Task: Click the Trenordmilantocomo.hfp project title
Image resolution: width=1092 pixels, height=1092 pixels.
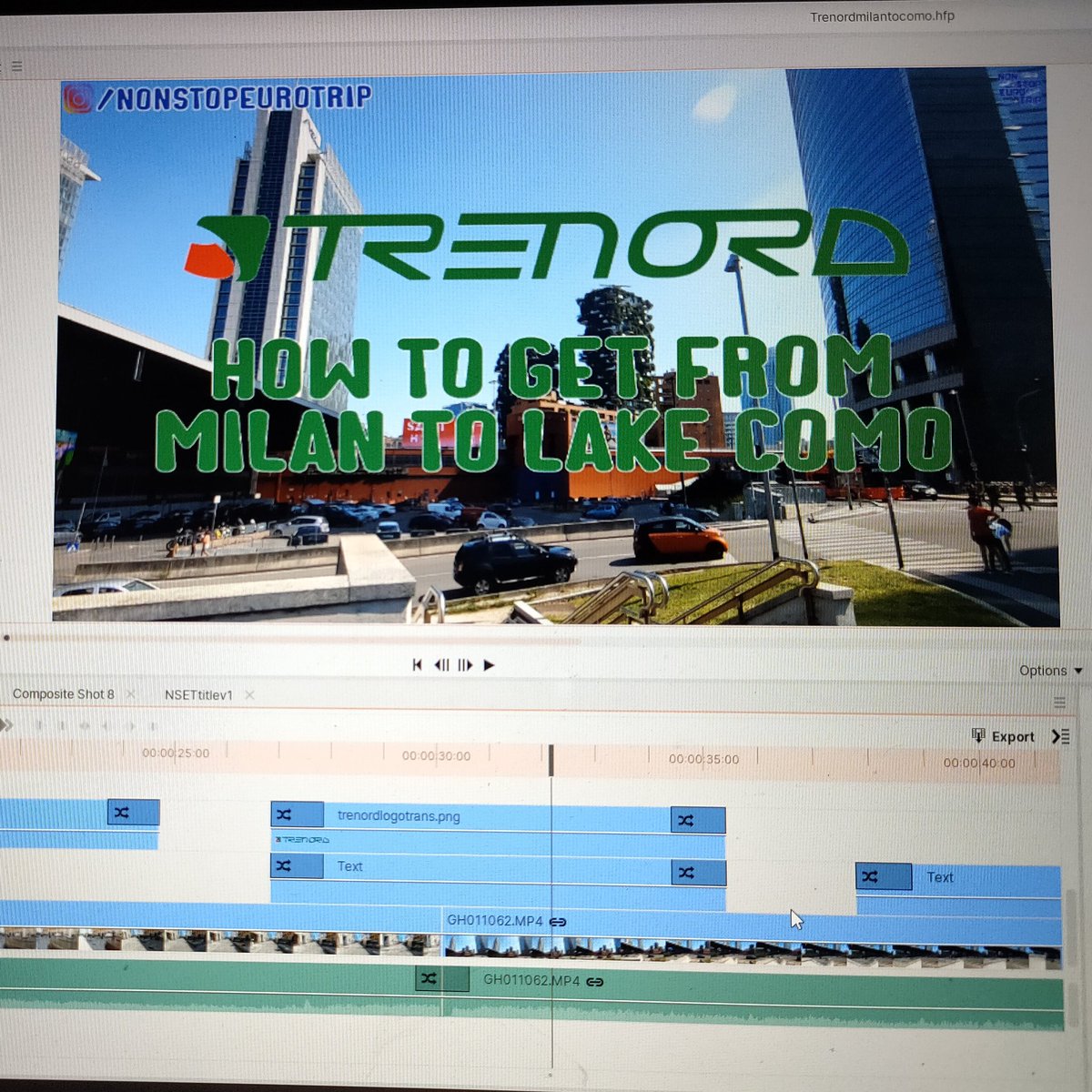Action: pyautogui.click(x=882, y=15)
